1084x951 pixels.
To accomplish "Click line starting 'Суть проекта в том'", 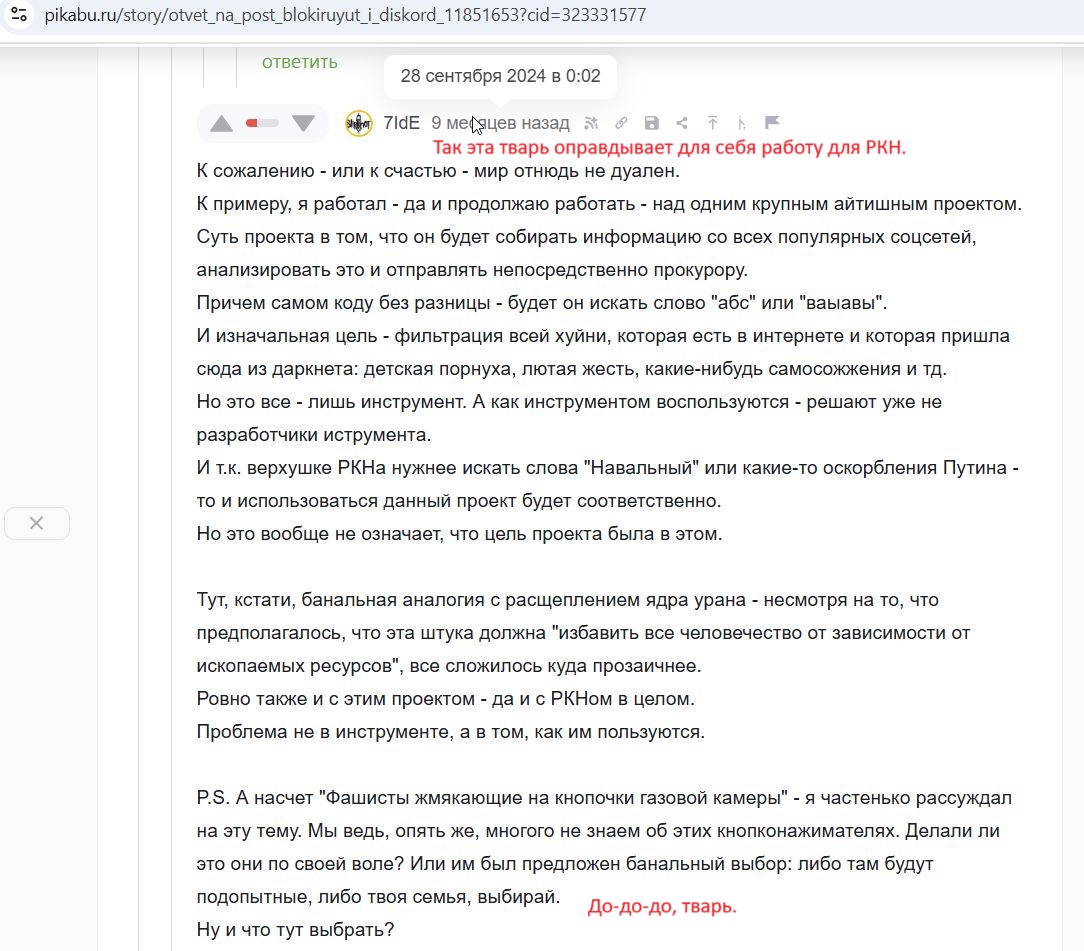I will click(586, 237).
